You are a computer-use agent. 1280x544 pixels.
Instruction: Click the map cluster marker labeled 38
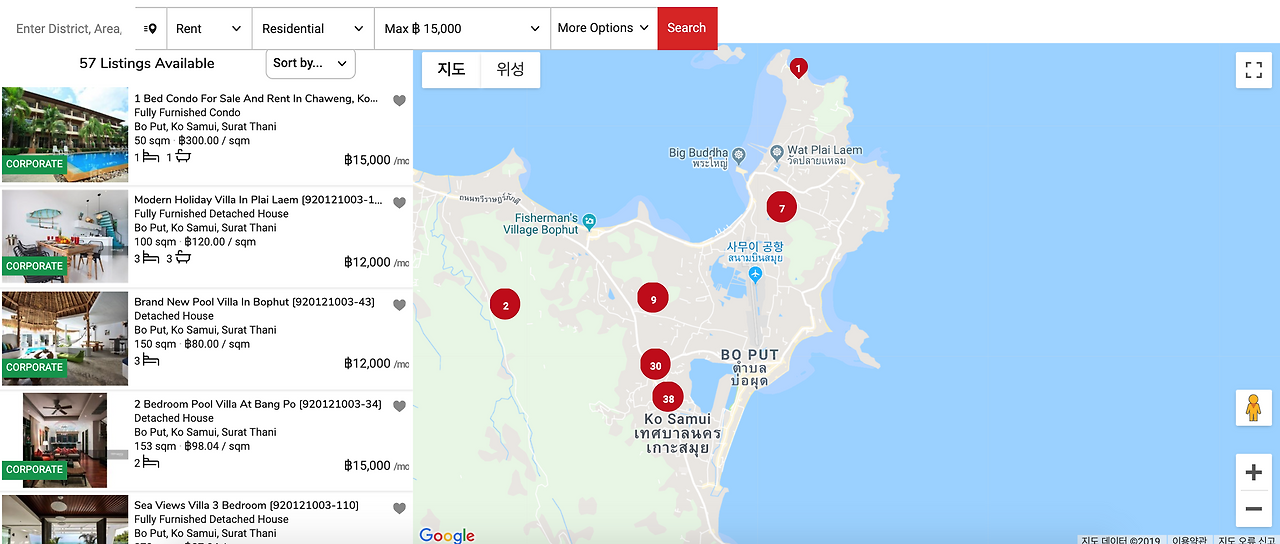coord(668,398)
